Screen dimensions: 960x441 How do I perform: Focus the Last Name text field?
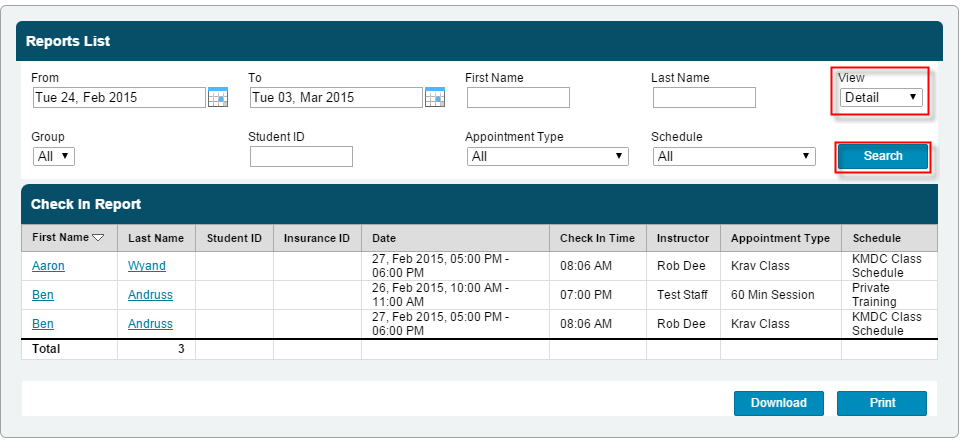coord(704,98)
